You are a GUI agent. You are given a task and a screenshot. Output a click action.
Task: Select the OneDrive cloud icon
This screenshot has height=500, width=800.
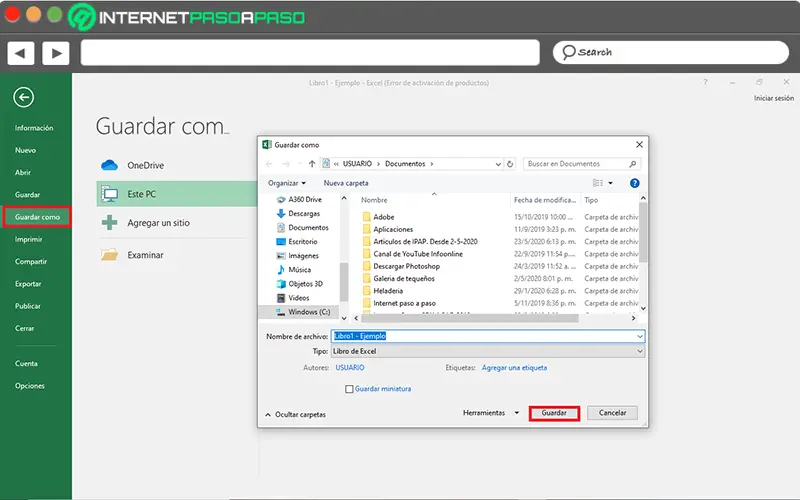click(x=109, y=165)
